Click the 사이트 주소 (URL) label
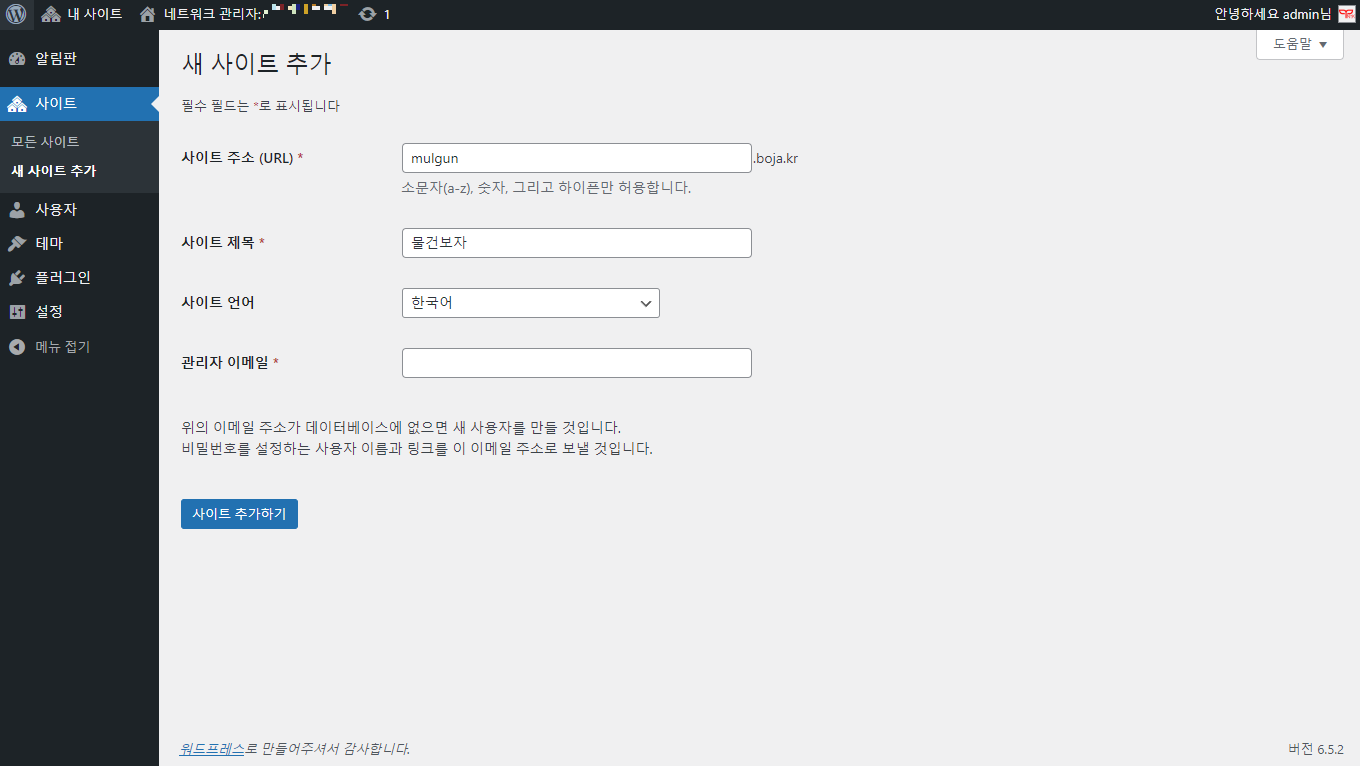This screenshot has height=766, width=1360. tap(242, 158)
